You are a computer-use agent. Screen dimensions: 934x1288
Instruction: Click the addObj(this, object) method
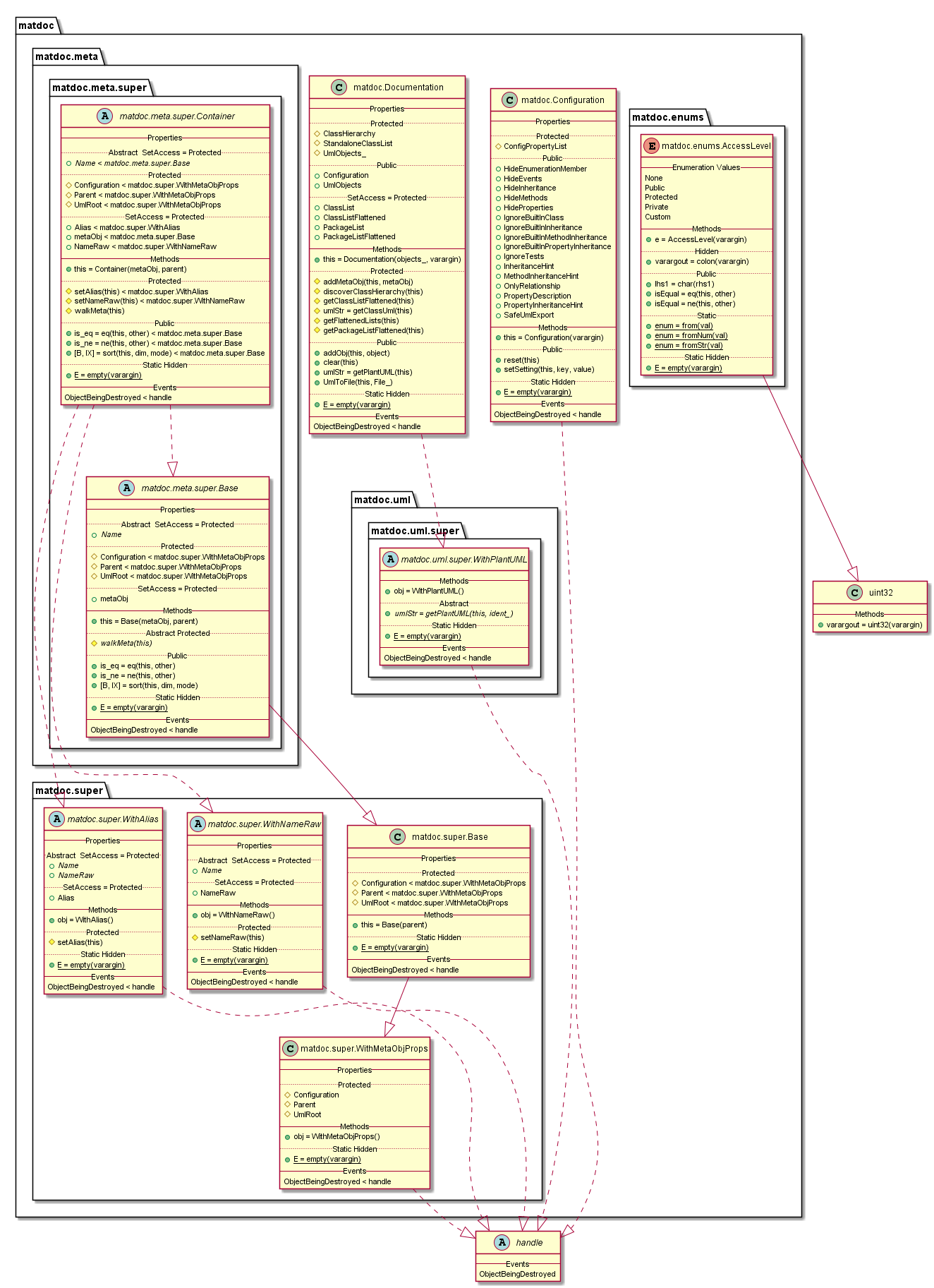tap(356, 354)
